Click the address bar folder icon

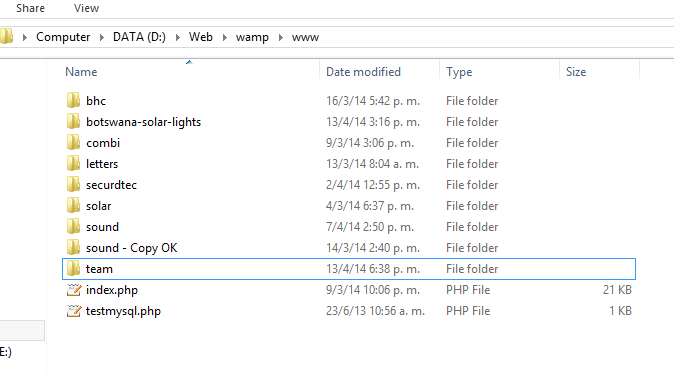click(6, 37)
